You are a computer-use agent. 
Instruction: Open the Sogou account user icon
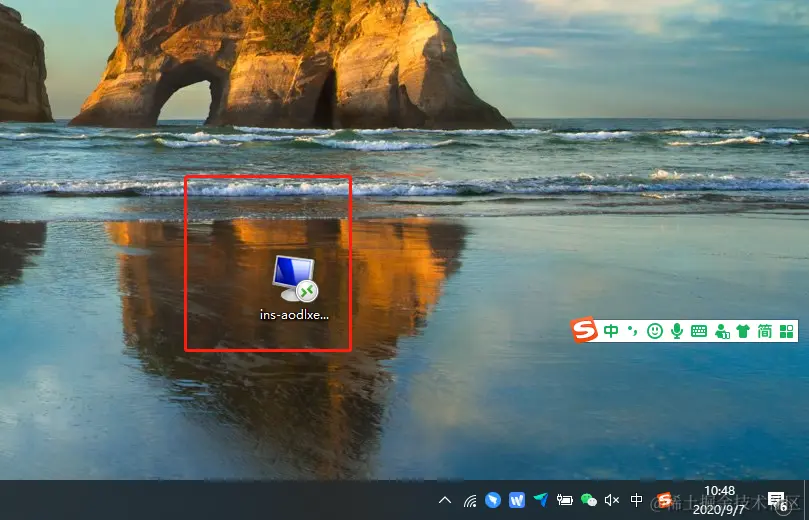point(721,331)
